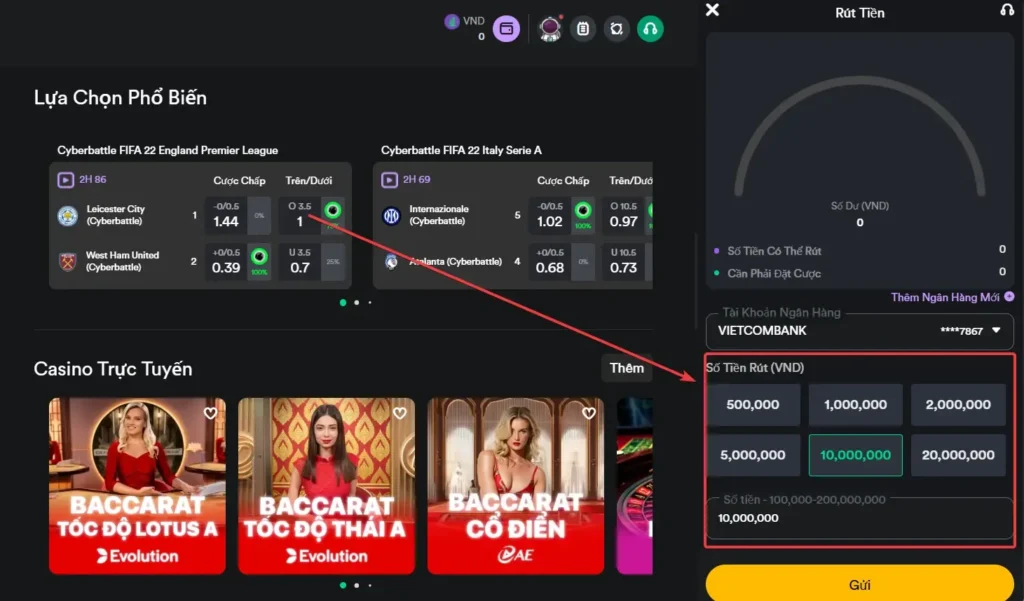Close the Rút Tiền panel
The image size is (1024, 601).
click(712, 10)
